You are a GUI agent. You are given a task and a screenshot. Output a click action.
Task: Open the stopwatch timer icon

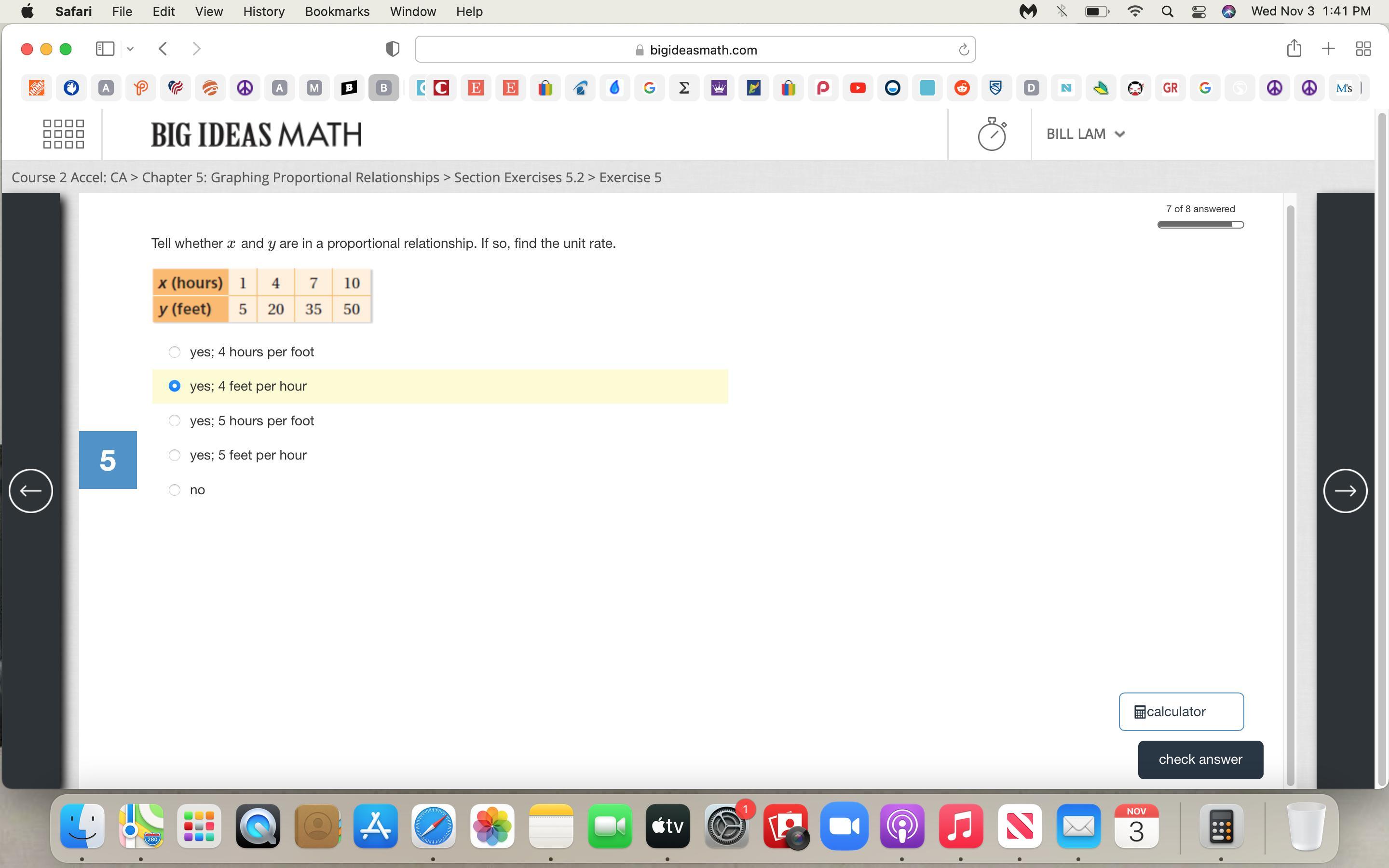click(x=991, y=135)
